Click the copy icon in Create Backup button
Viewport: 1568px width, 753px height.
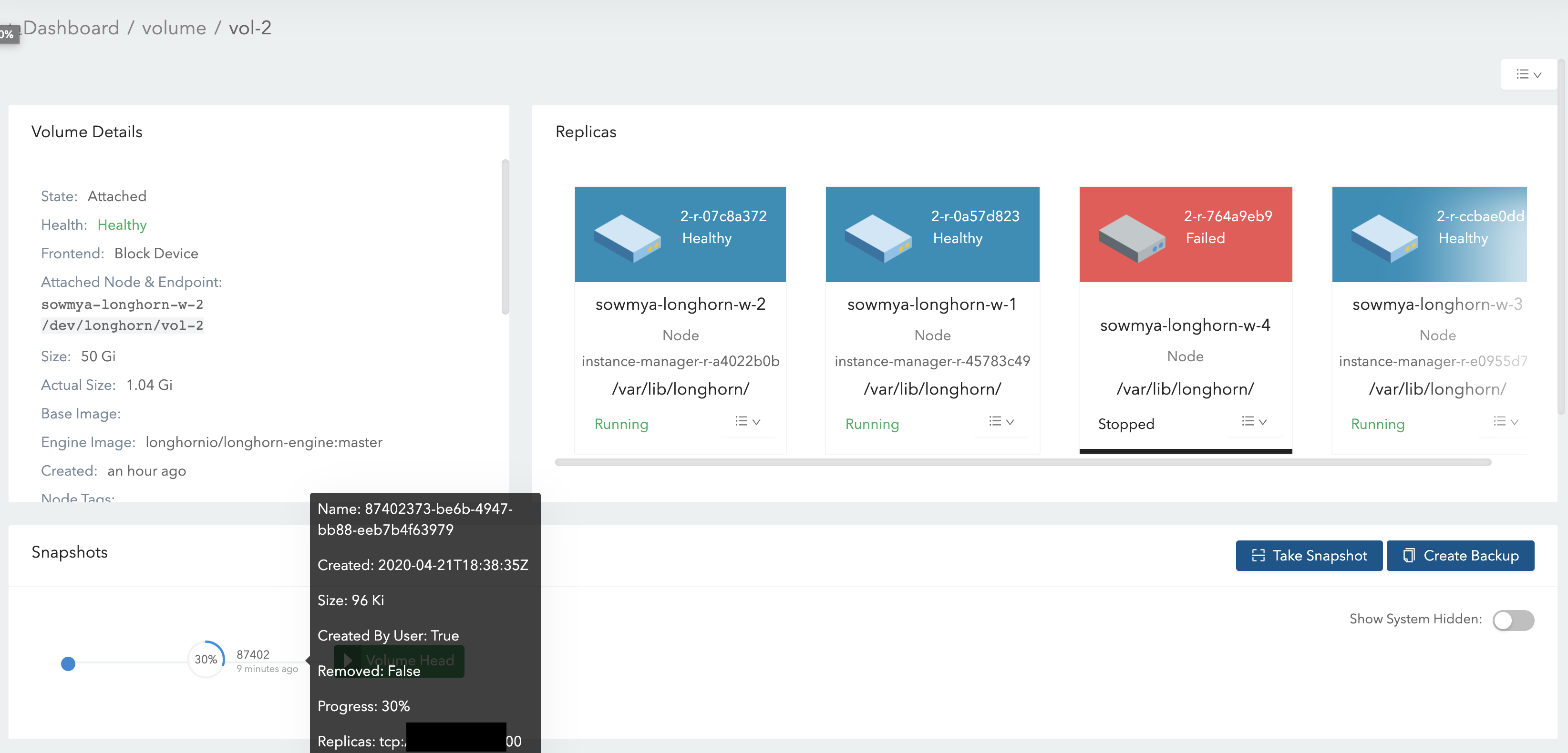pyautogui.click(x=1409, y=555)
